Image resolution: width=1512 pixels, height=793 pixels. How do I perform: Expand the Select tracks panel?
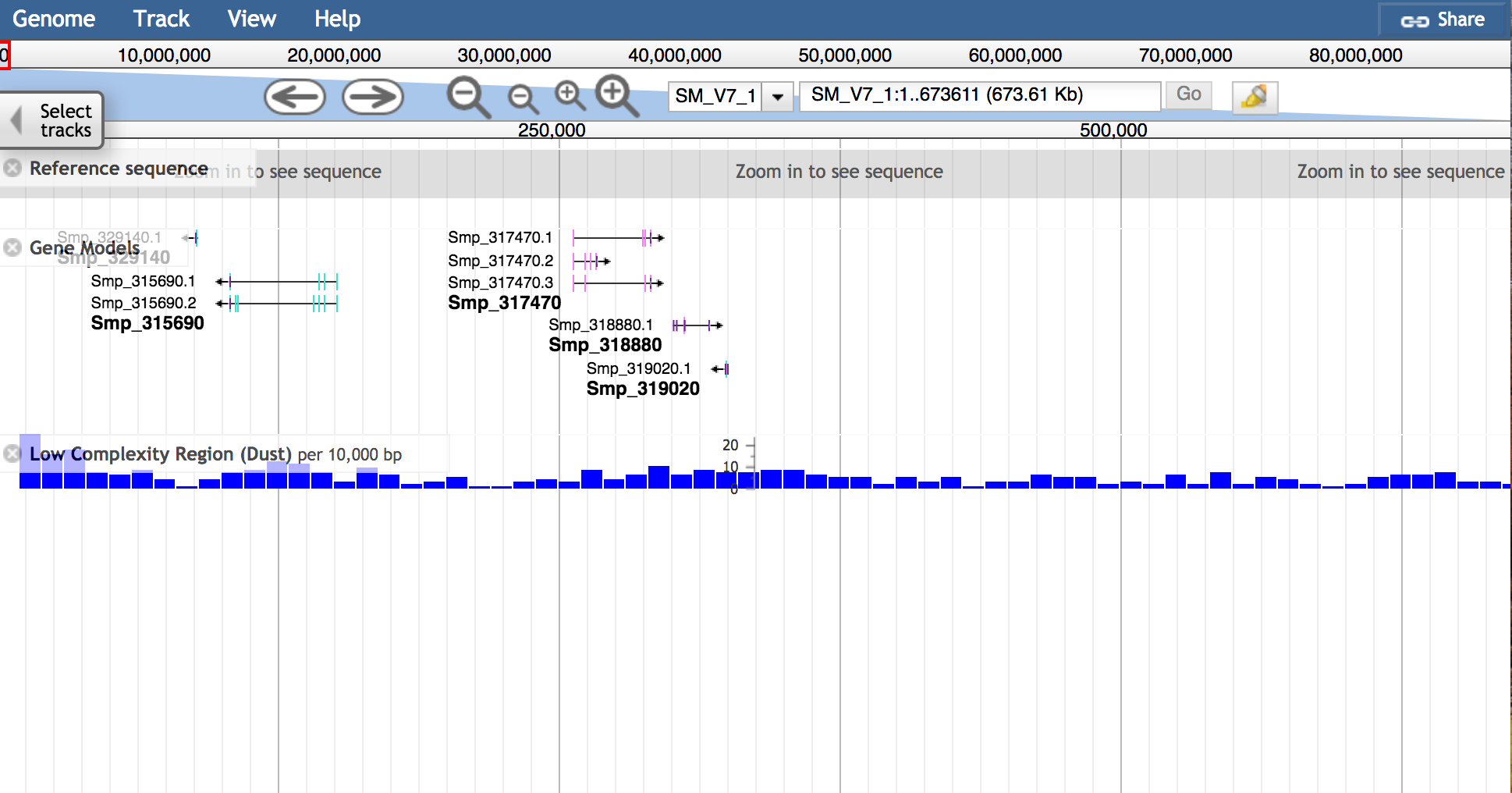point(53,121)
